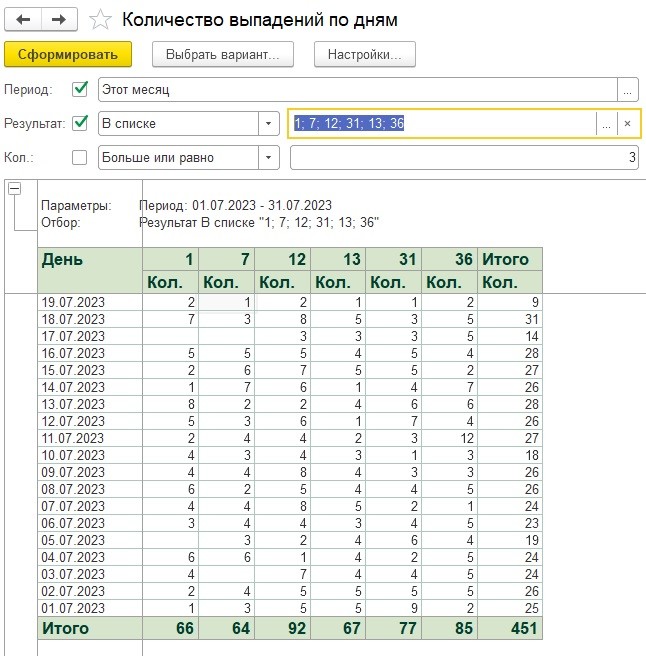Click the Кол. value field showing 3
Image resolution: width=646 pixels, height=656 pixels.
pyautogui.click(x=464, y=157)
